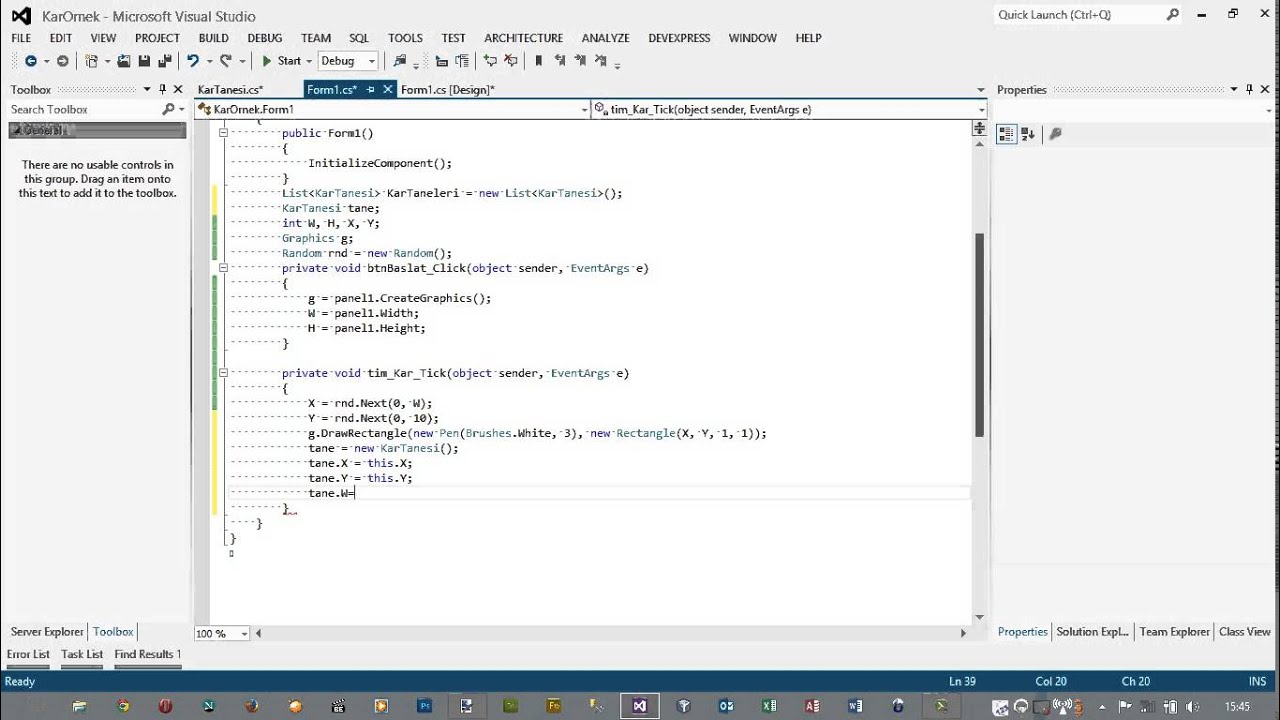Image resolution: width=1280 pixels, height=720 pixels.
Task: Toggle auto-hide pin on the Properties panel
Action: click(1249, 90)
